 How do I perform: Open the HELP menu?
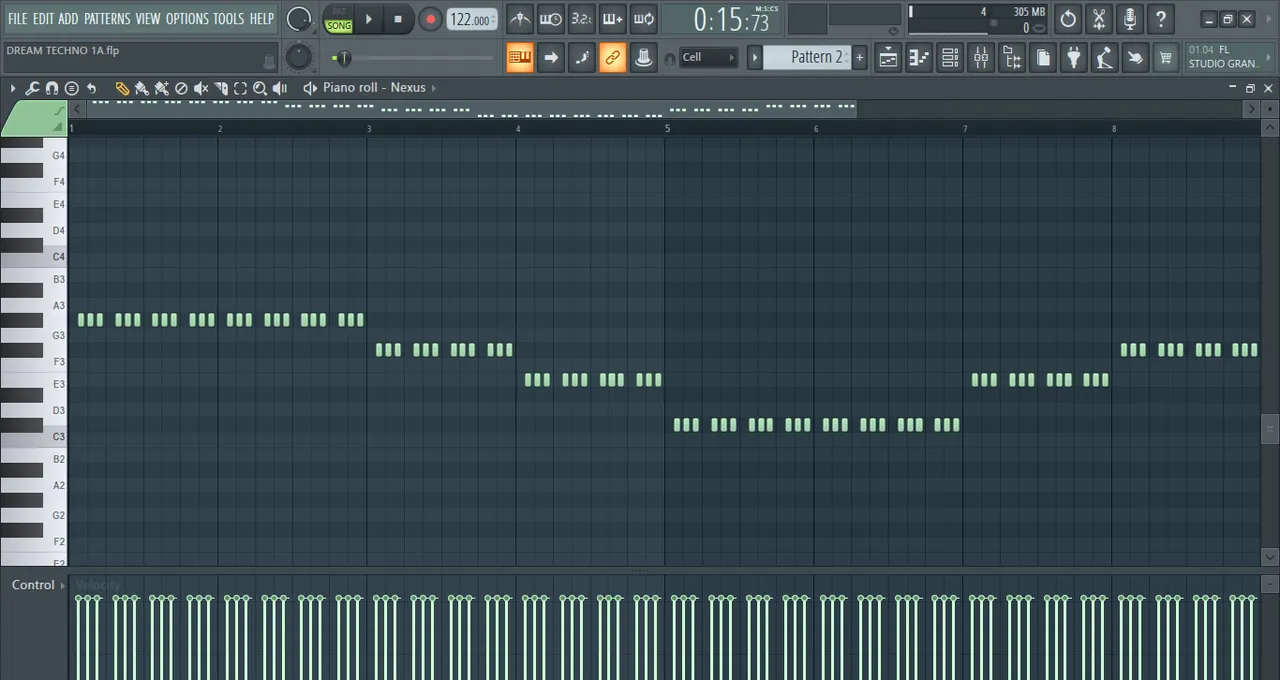pos(262,18)
